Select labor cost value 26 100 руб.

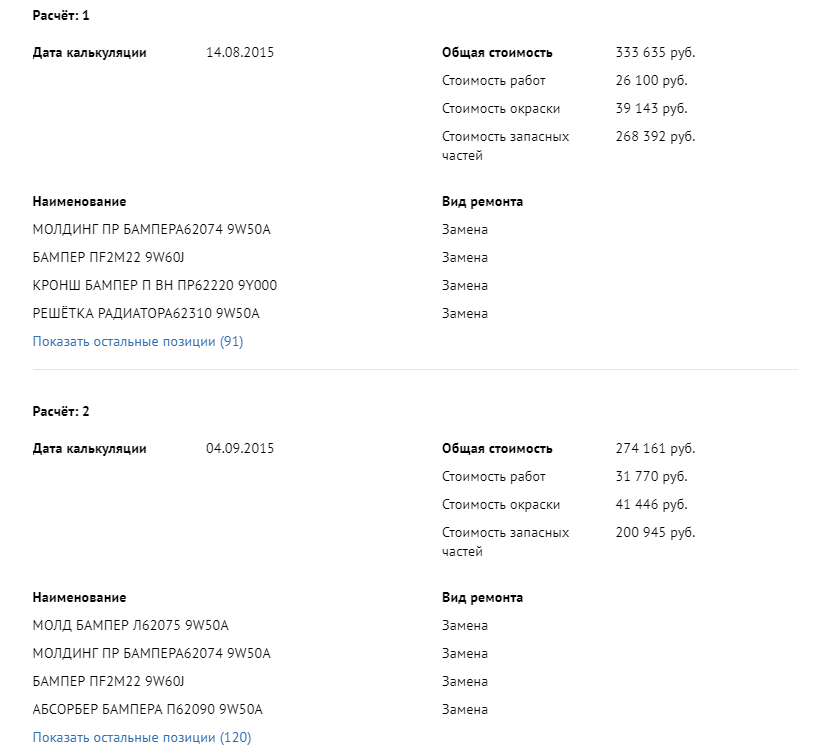coord(651,81)
